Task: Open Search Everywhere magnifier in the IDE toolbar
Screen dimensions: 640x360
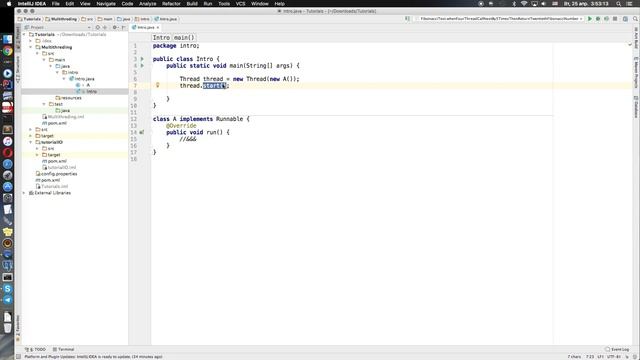Action: [x=636, y=19]
